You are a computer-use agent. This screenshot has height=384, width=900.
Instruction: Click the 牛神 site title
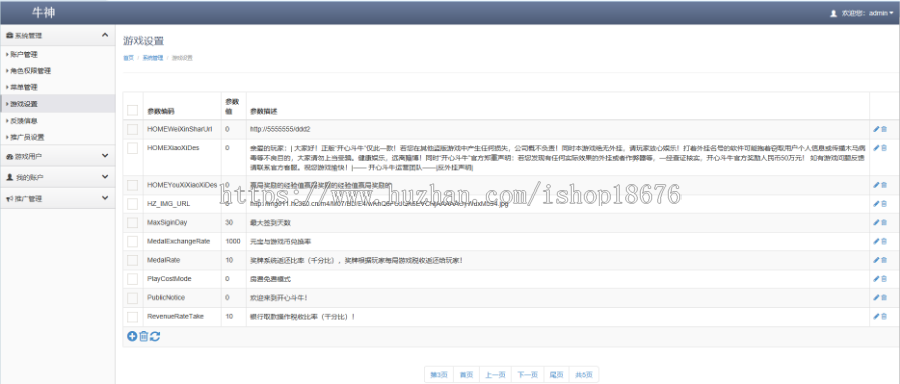coord(44,13)
